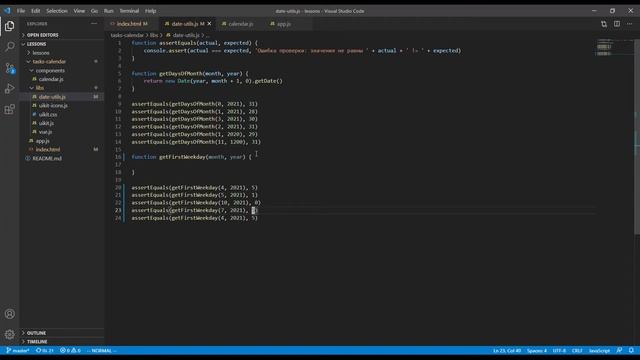640x360 pixels.
Task: Click the getDaysOfMonth function name on line 5
Action: pos(180,73)
